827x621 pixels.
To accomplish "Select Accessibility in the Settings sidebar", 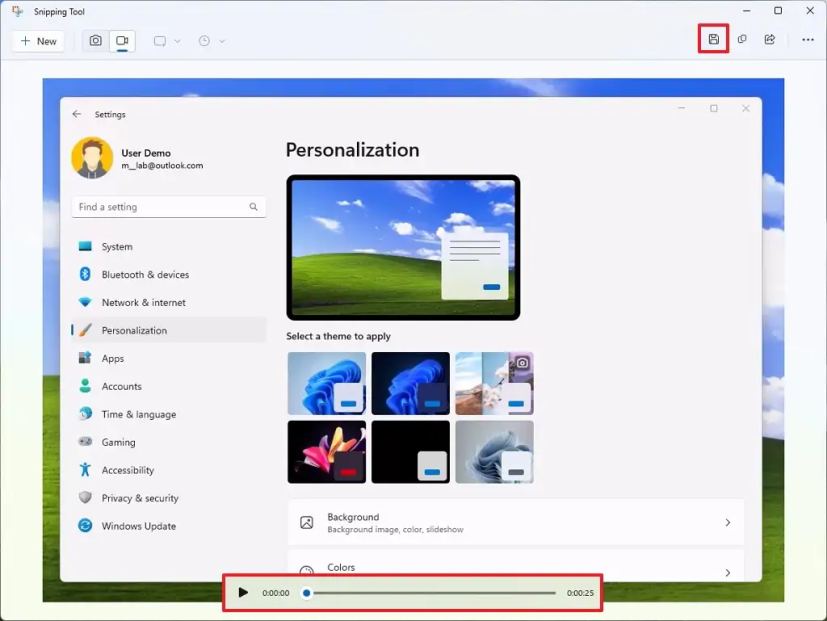I will coord(127,470).
